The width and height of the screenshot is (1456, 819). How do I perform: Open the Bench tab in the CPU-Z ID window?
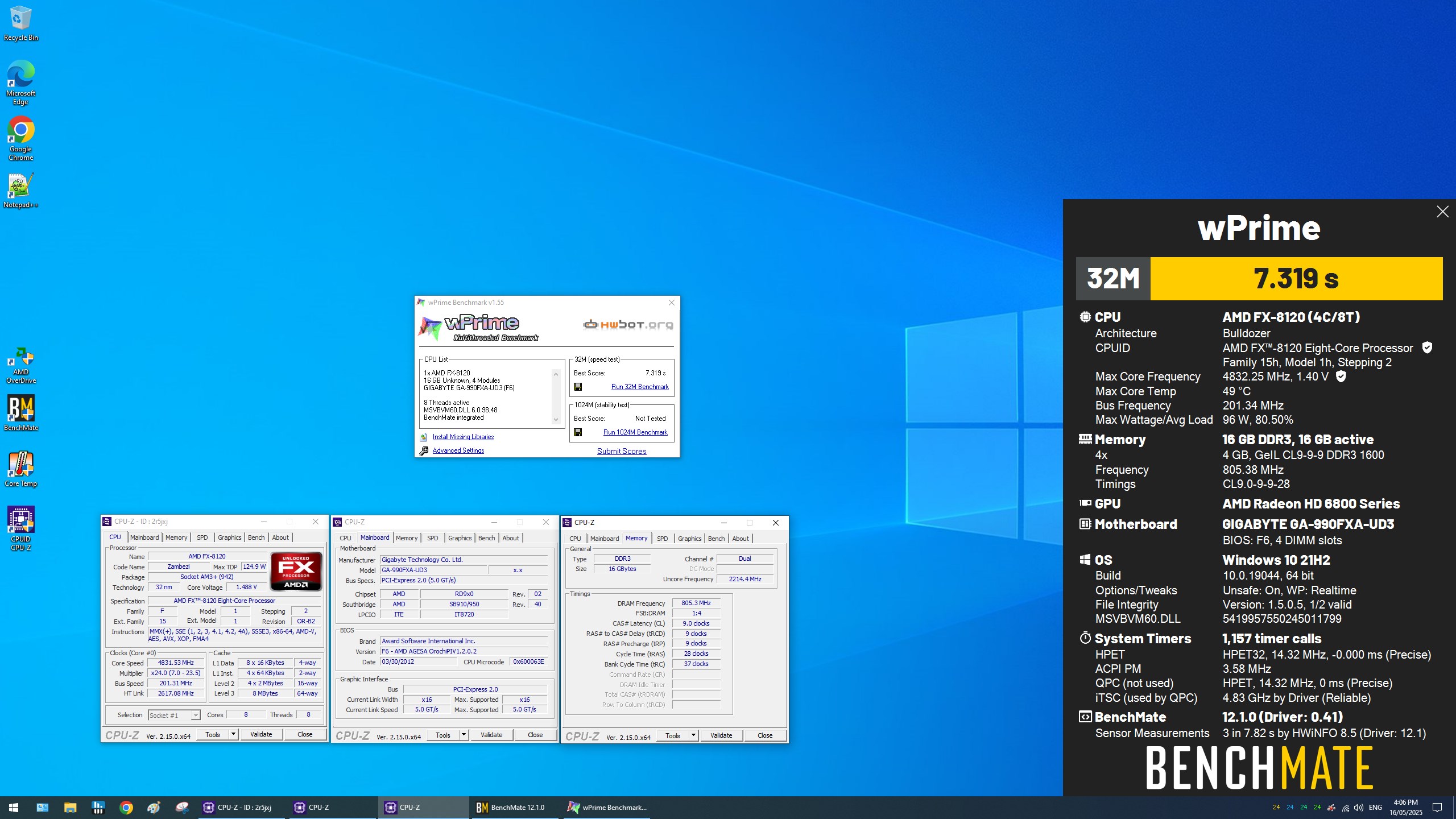coord(256,537)
